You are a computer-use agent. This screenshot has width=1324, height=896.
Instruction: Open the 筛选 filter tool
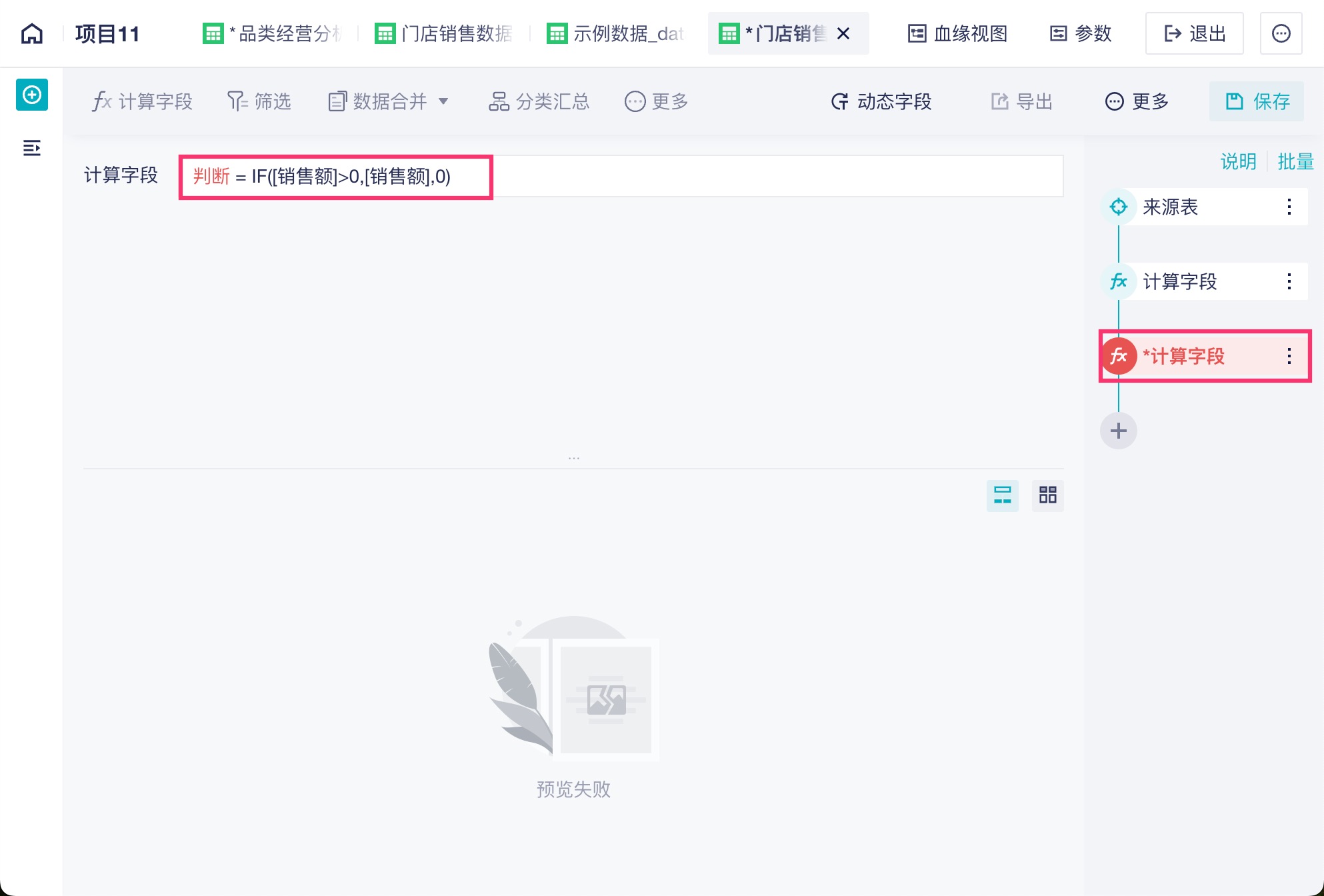coord(259,101)
